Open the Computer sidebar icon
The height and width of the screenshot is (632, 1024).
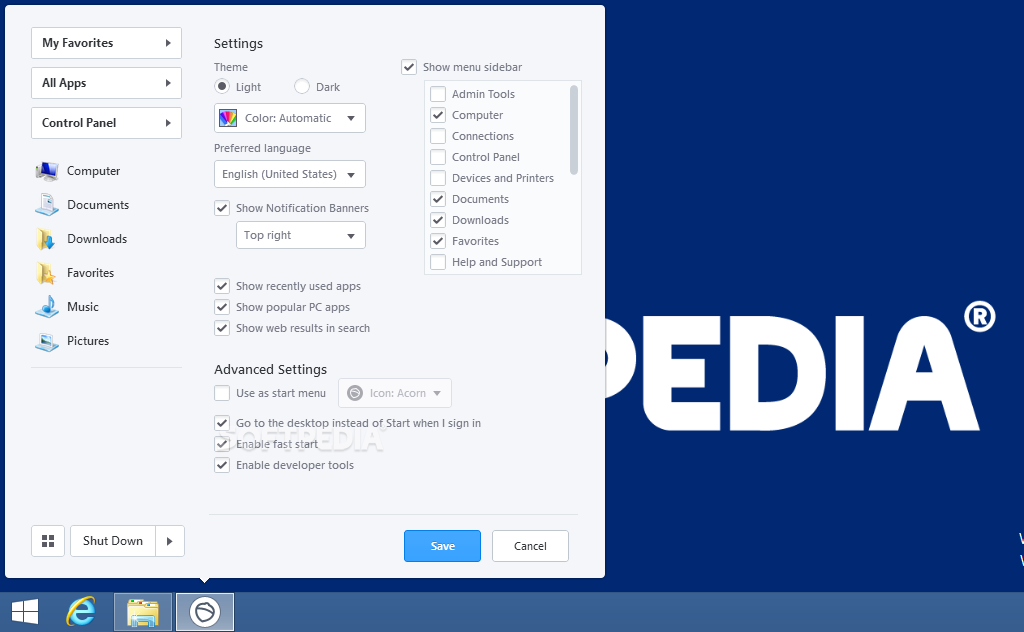point(46,171)
